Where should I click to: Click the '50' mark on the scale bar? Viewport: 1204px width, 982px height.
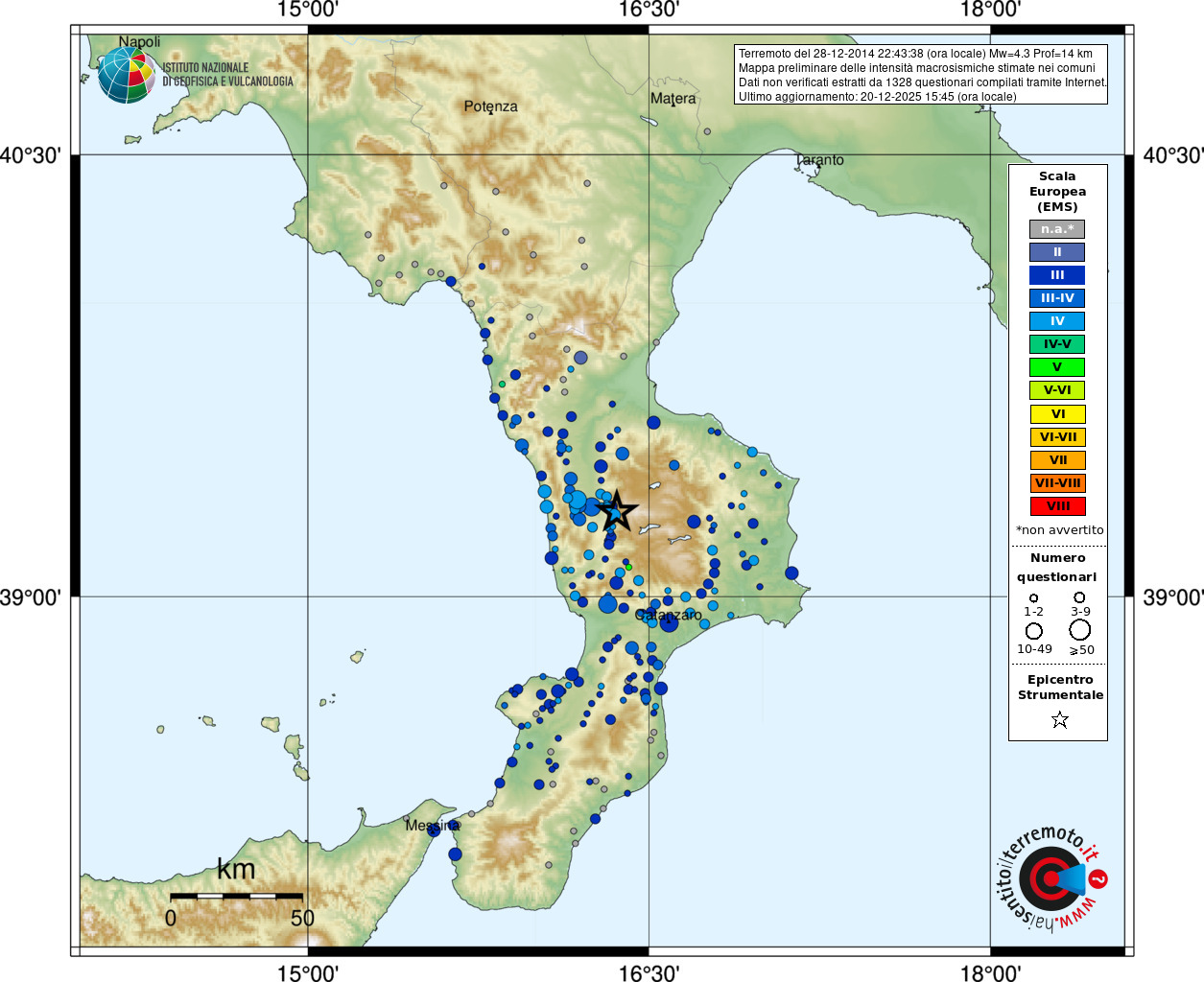pyautogui.click(x=302, y=919)
